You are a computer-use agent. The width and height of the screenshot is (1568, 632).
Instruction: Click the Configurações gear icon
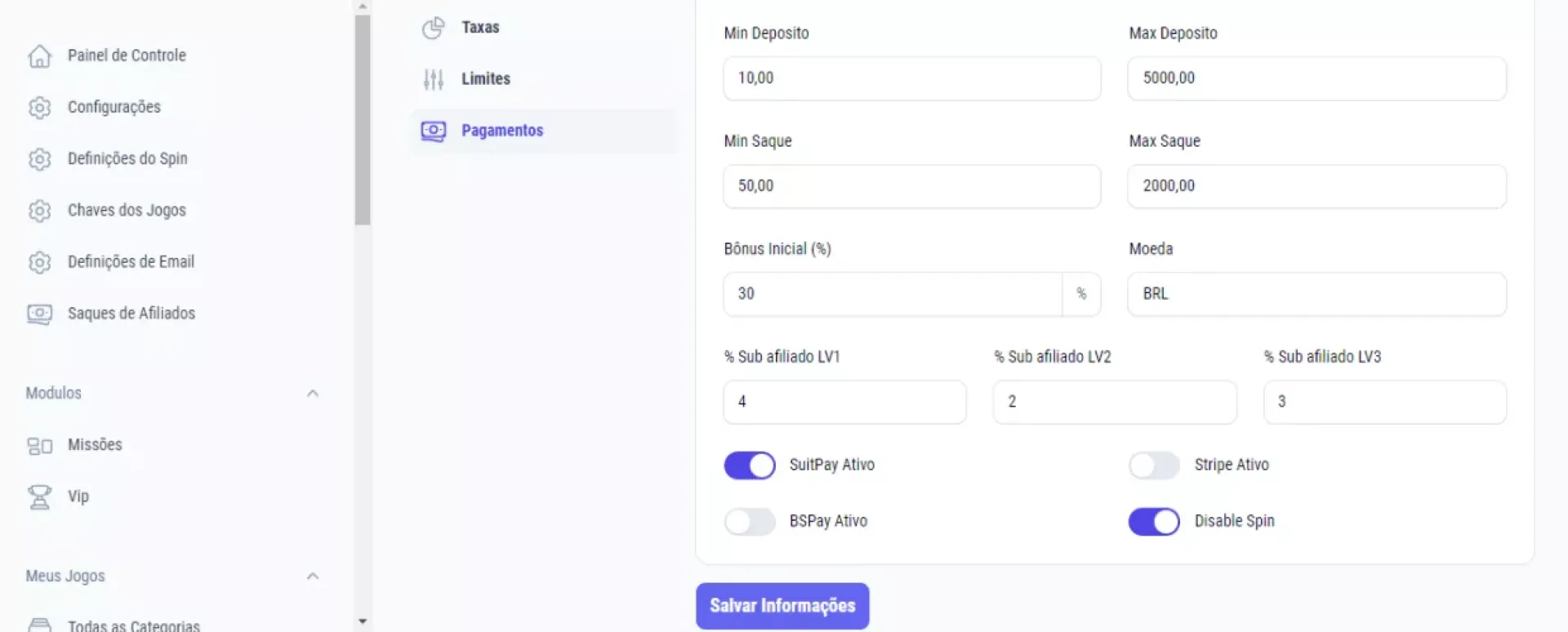[x=39, y=107]
